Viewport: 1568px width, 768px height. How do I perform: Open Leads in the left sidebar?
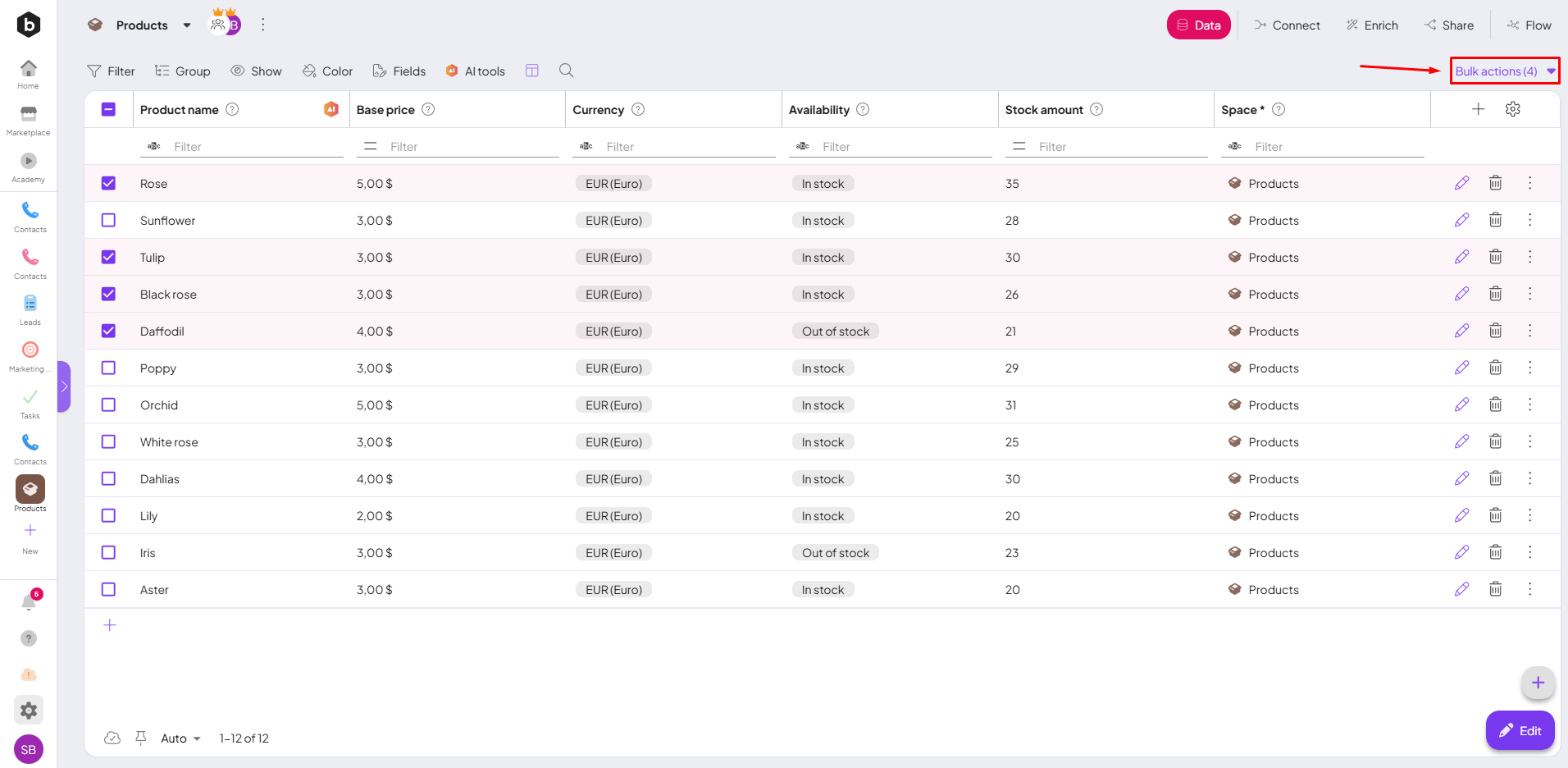point(30,309)
